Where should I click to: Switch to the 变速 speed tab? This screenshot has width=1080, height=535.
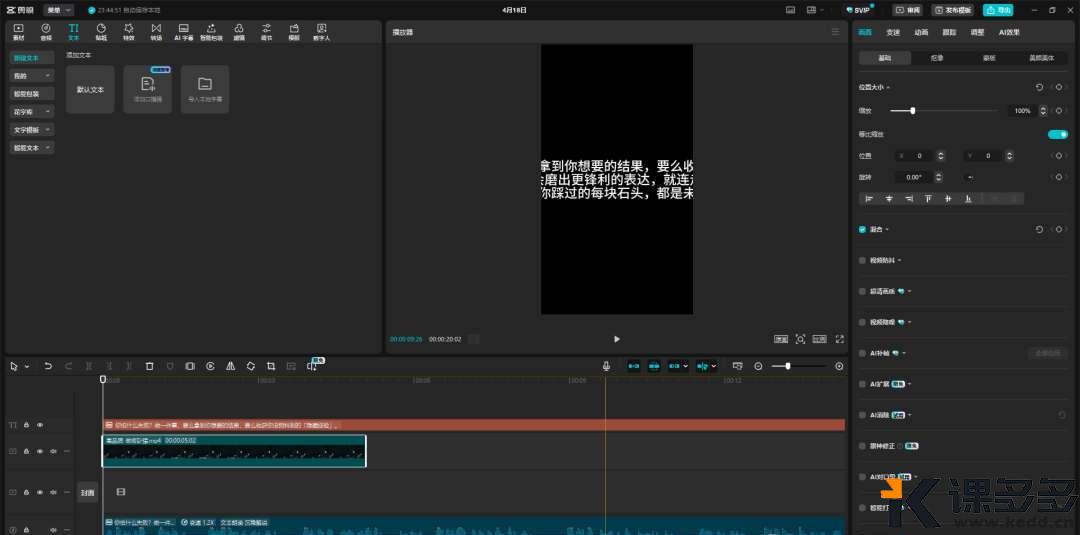click(x=893, y=32)
